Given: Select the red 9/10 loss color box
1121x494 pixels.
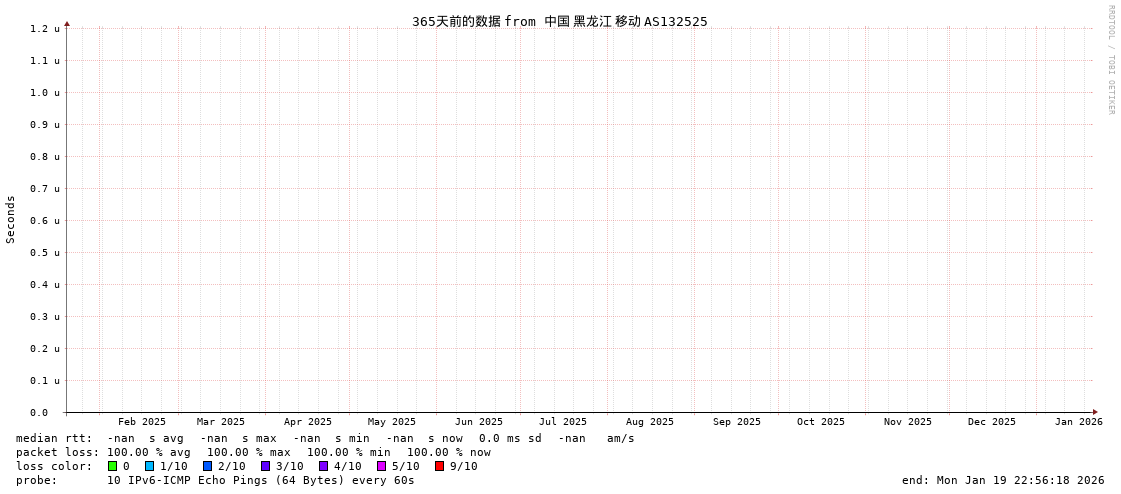Looking at the screenshot, I should 439,466.
